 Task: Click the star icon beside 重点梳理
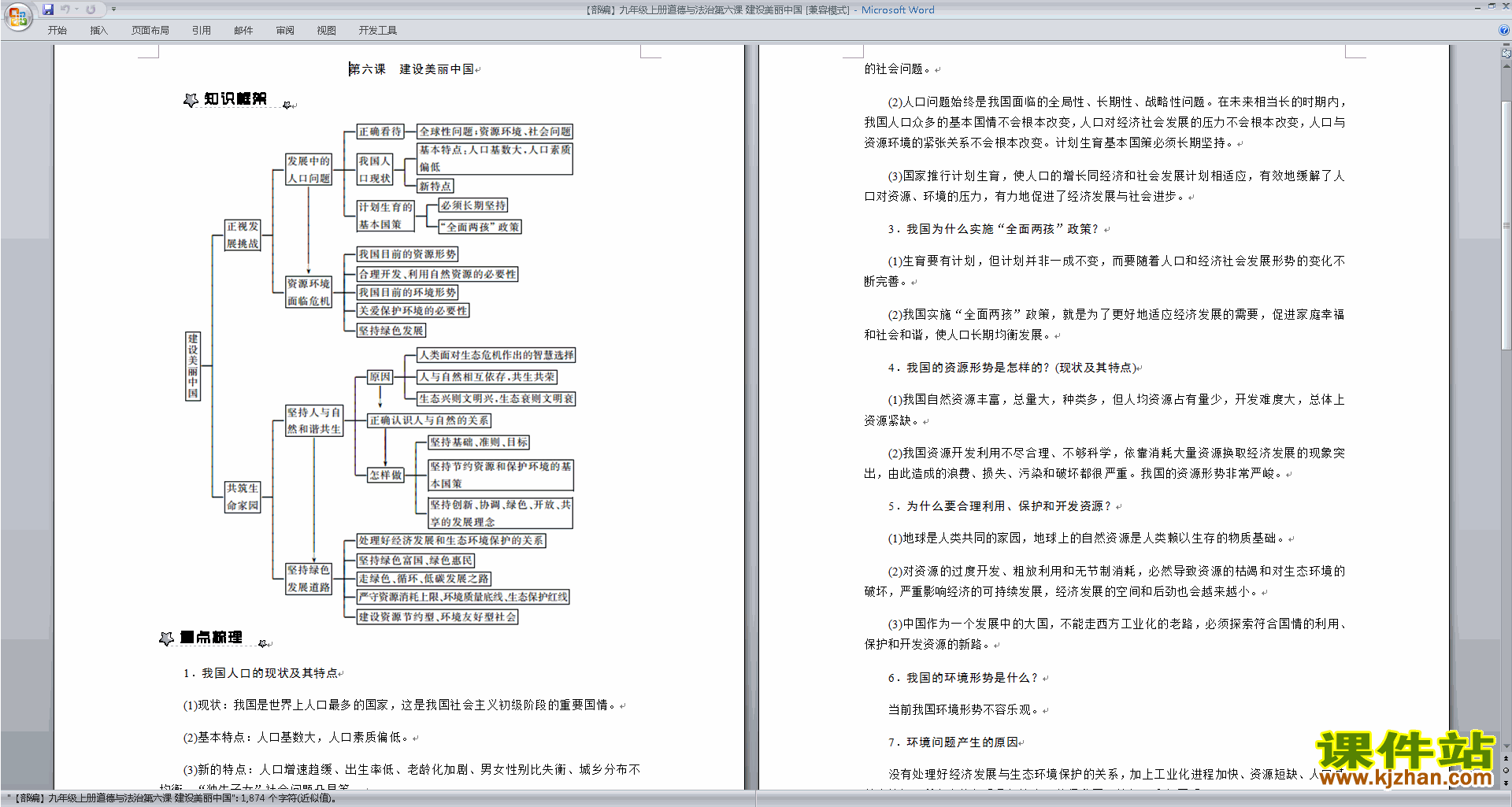point(166,639)
